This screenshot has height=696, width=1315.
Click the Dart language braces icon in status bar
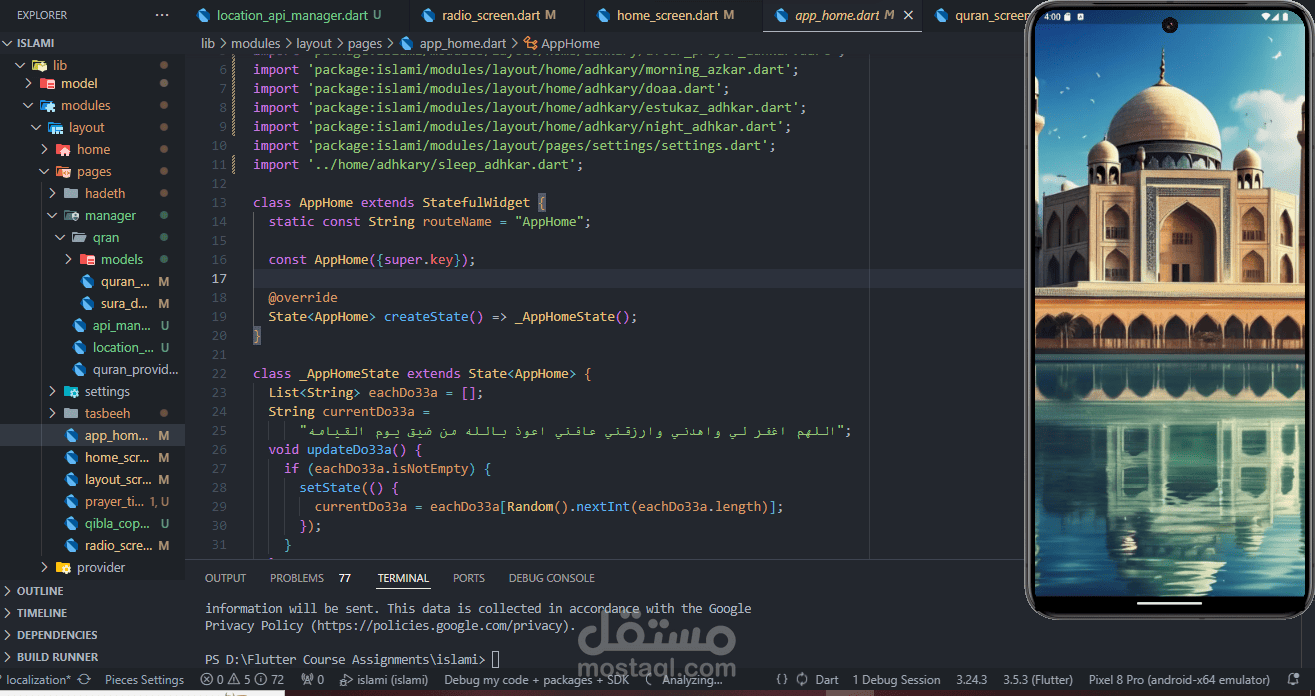point(782,680)
